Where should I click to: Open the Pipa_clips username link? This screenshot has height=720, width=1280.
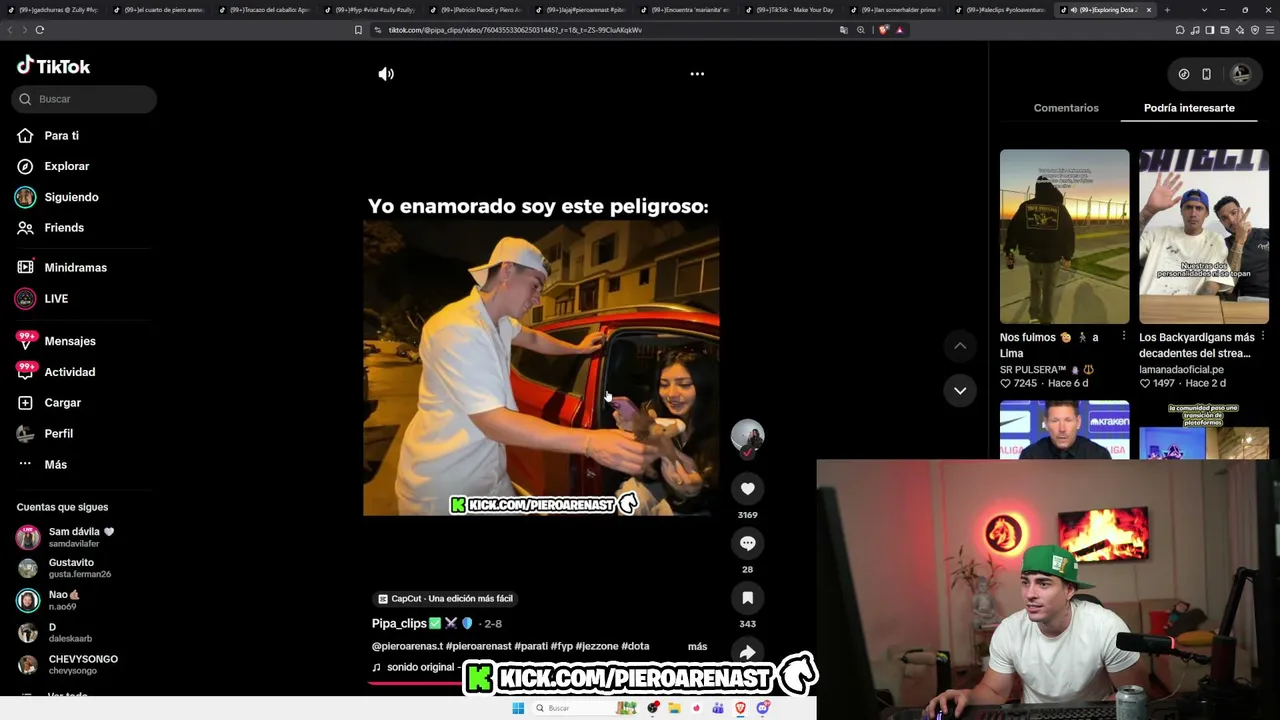point(399,624)
